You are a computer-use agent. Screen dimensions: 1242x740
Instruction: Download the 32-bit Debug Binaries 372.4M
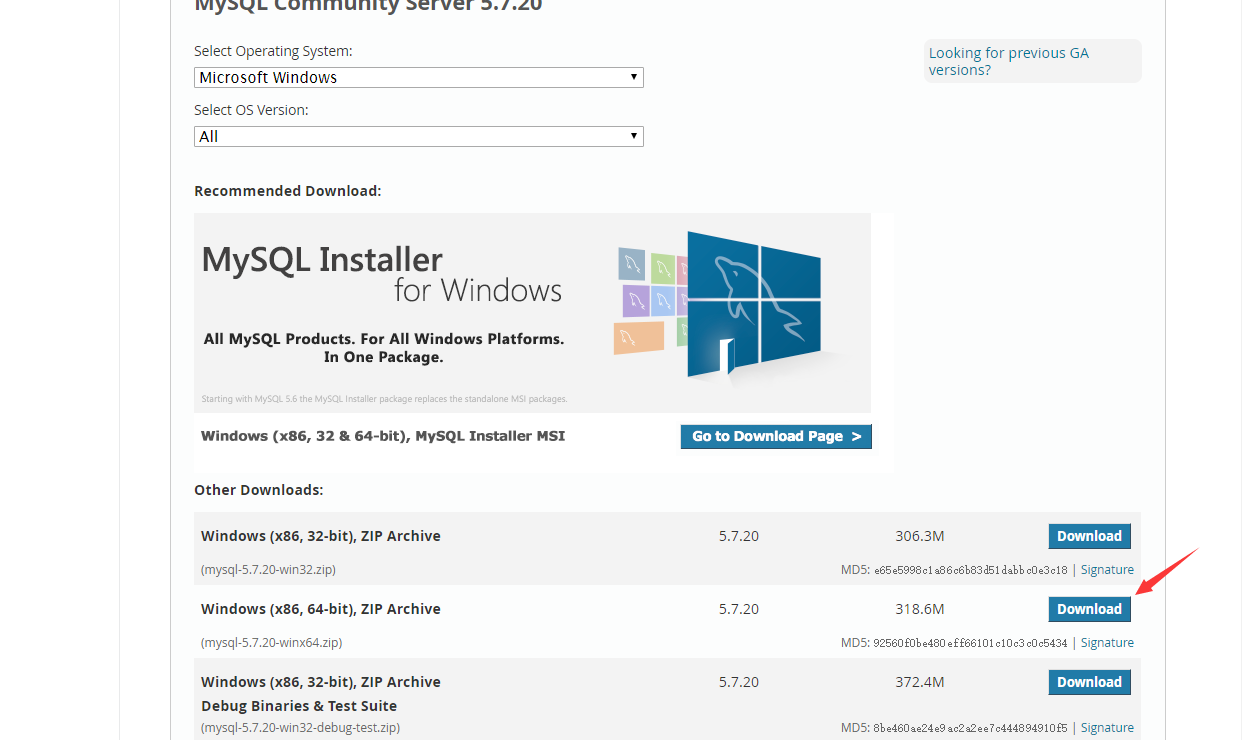tap(1089, 682)
